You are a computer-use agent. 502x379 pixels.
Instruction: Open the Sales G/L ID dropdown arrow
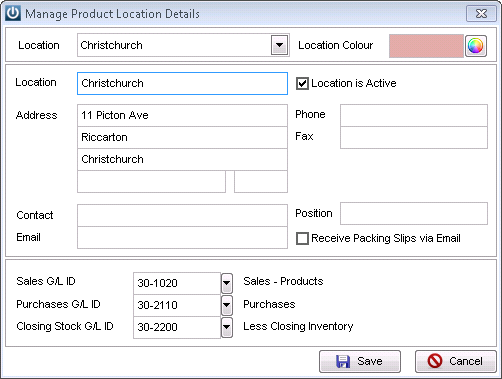point(227,283)
